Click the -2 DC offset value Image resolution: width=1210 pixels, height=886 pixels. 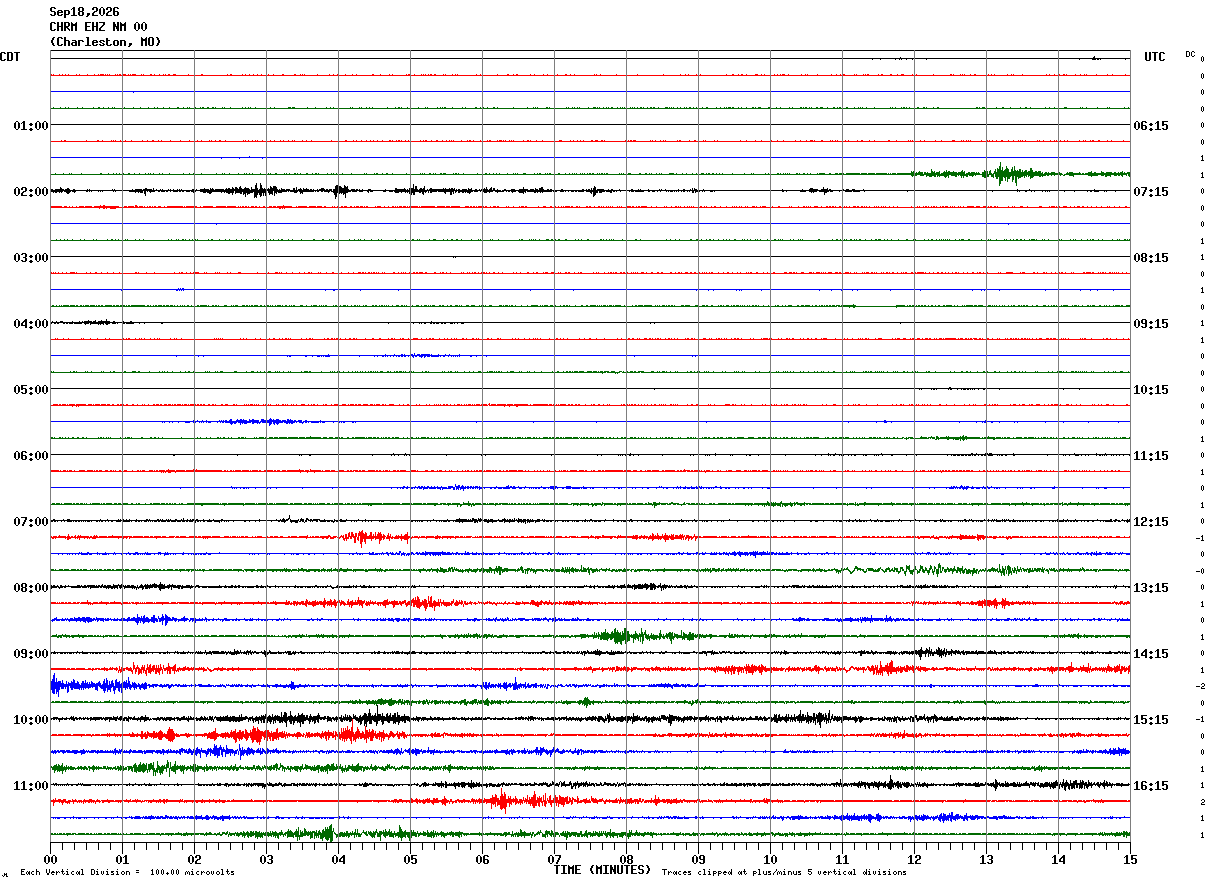coord(1200,686)
